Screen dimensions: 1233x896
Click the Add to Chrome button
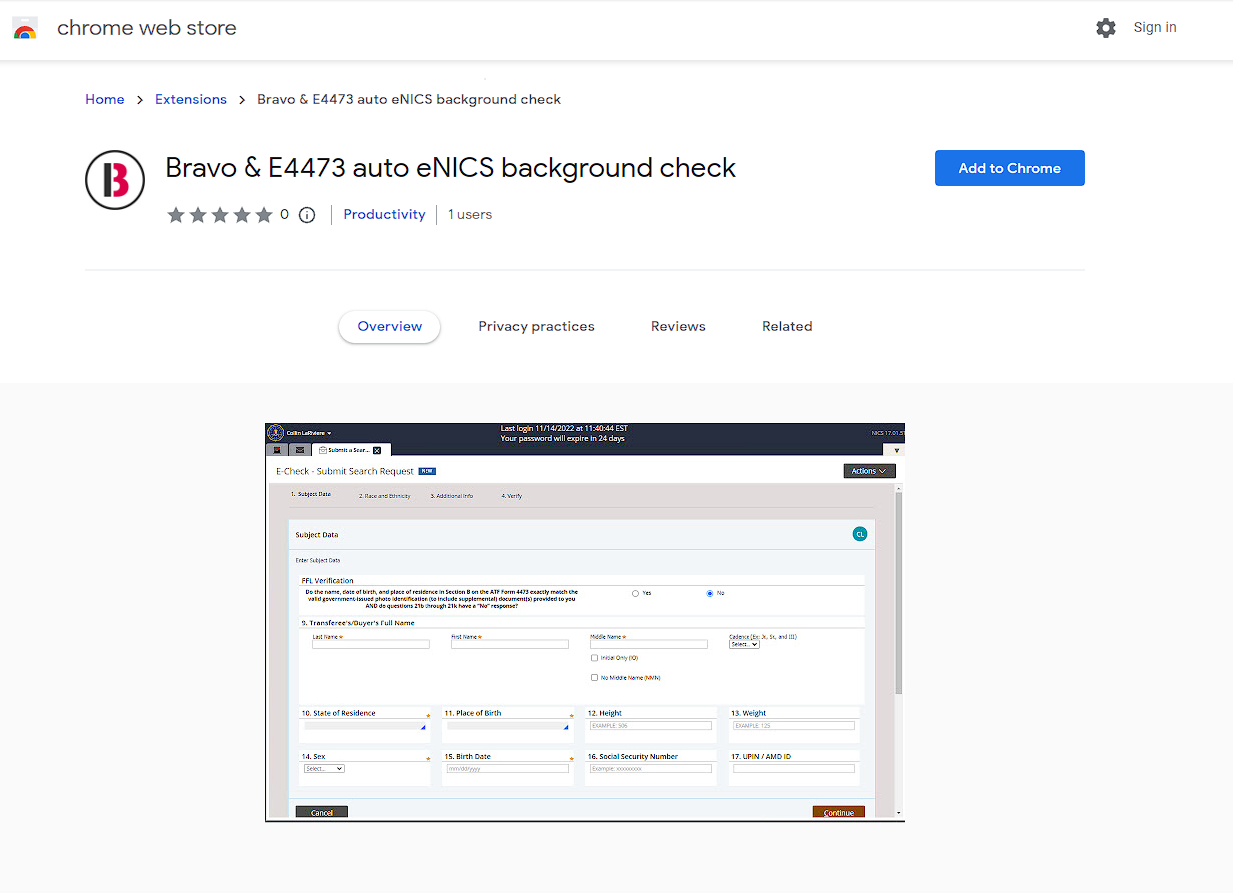(x=1010, y=168)
